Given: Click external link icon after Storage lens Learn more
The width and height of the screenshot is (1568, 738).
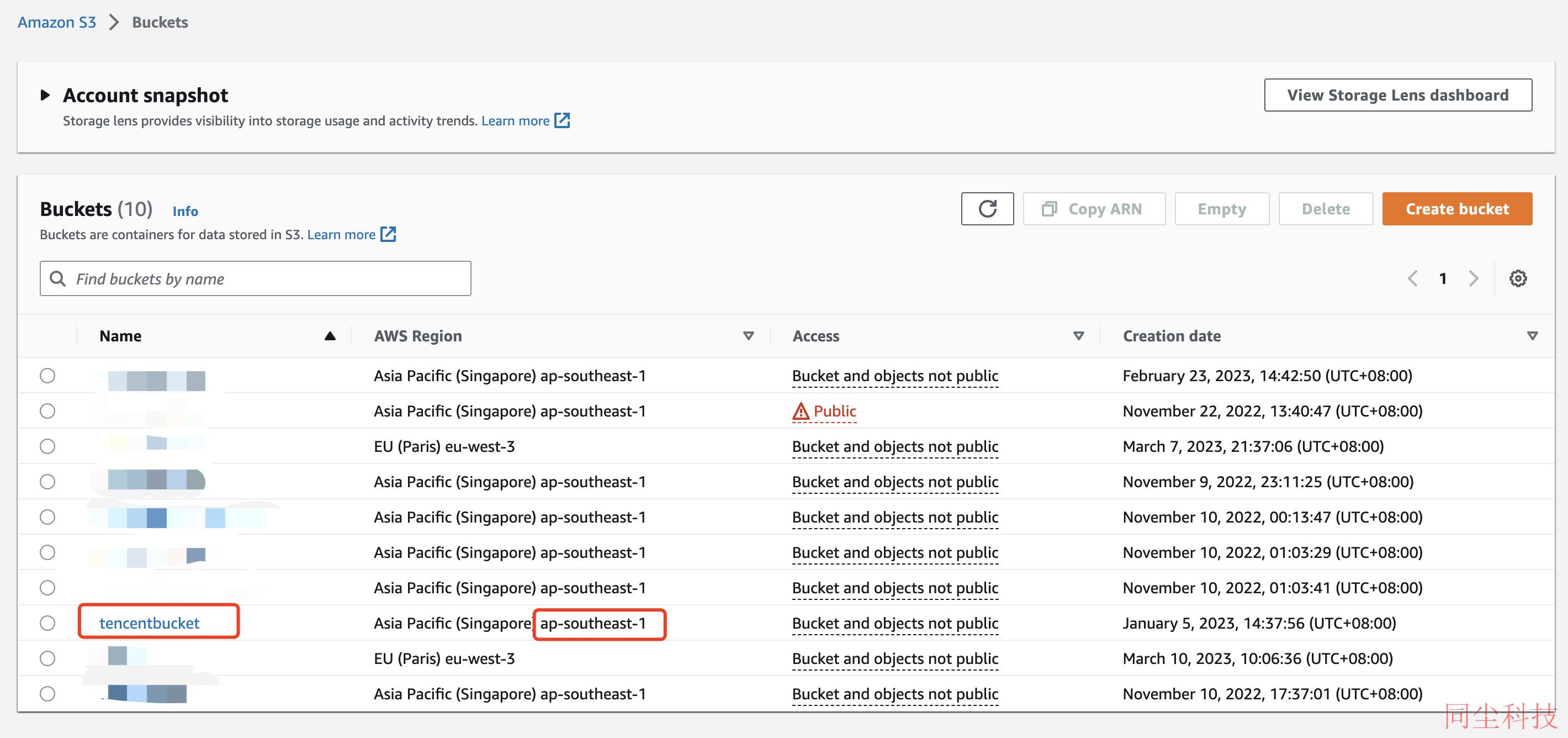Looking at the screenshot, I should click(x=563, y=120).
